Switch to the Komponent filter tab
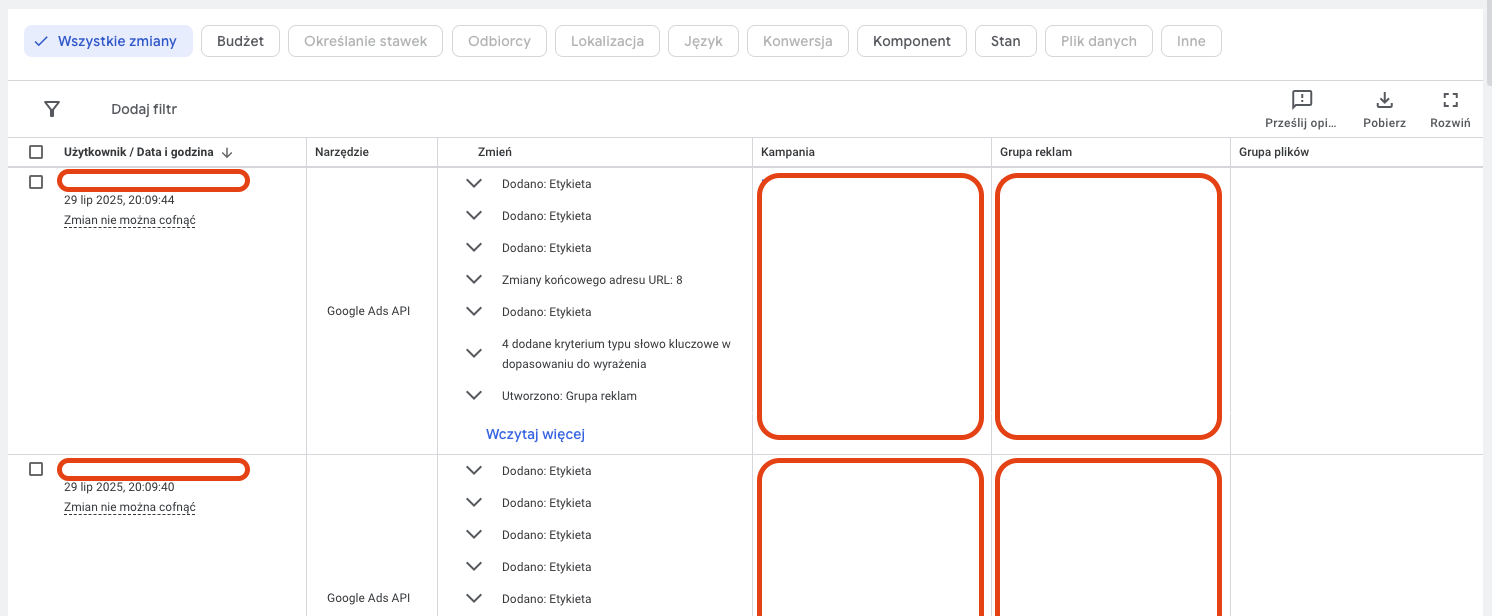The height and width of the screenshot is (616, 1492). 911,41
